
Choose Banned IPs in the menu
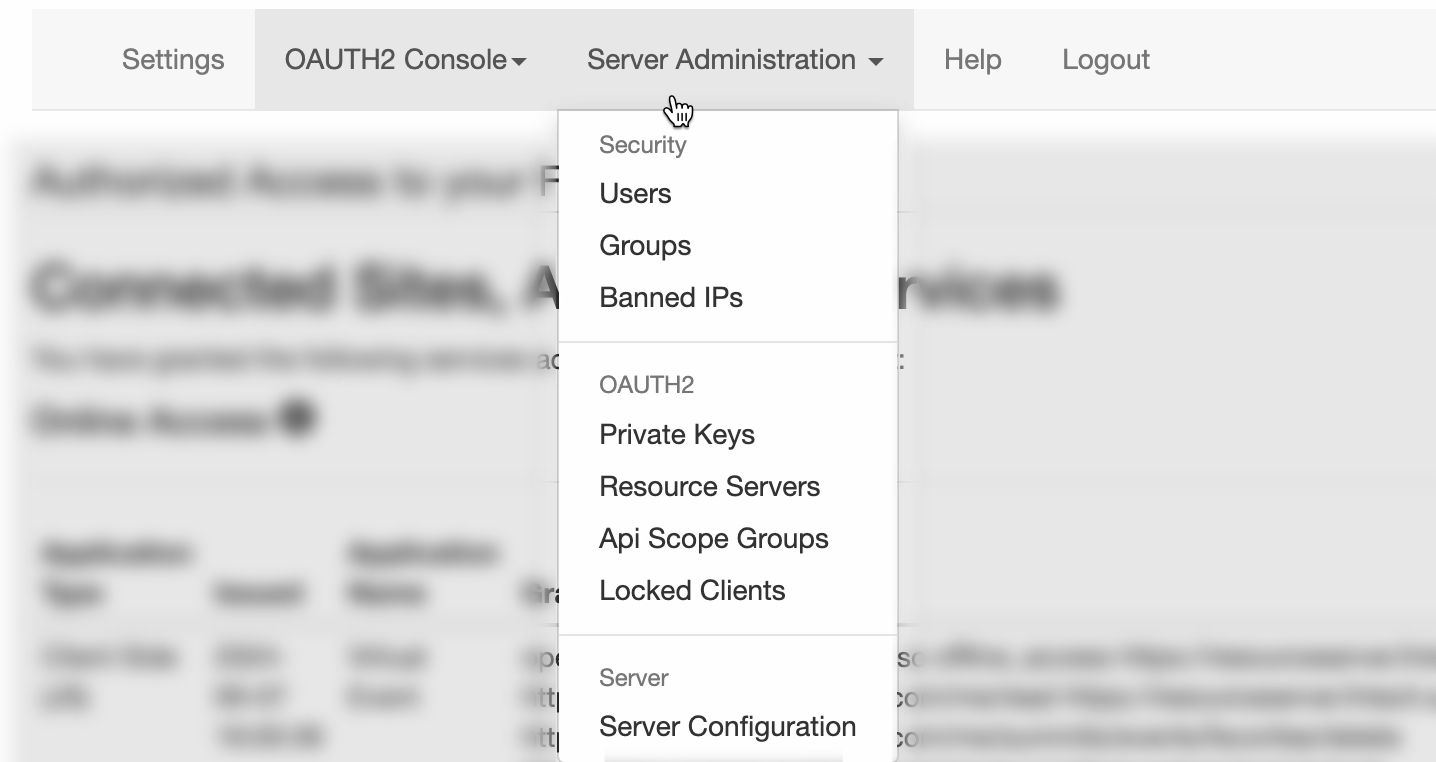coord(671,298)
